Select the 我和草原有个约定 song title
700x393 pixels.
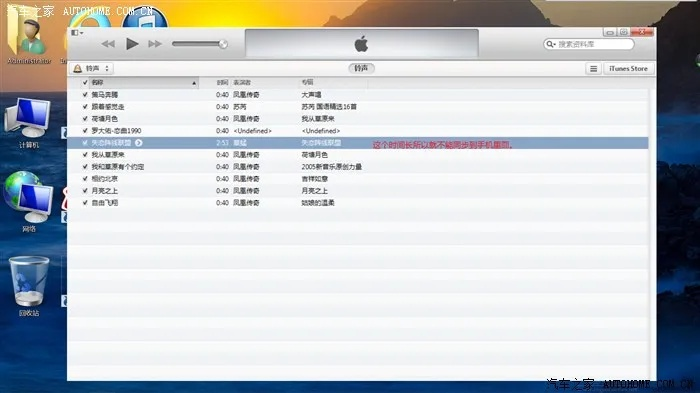pos(118,167)
